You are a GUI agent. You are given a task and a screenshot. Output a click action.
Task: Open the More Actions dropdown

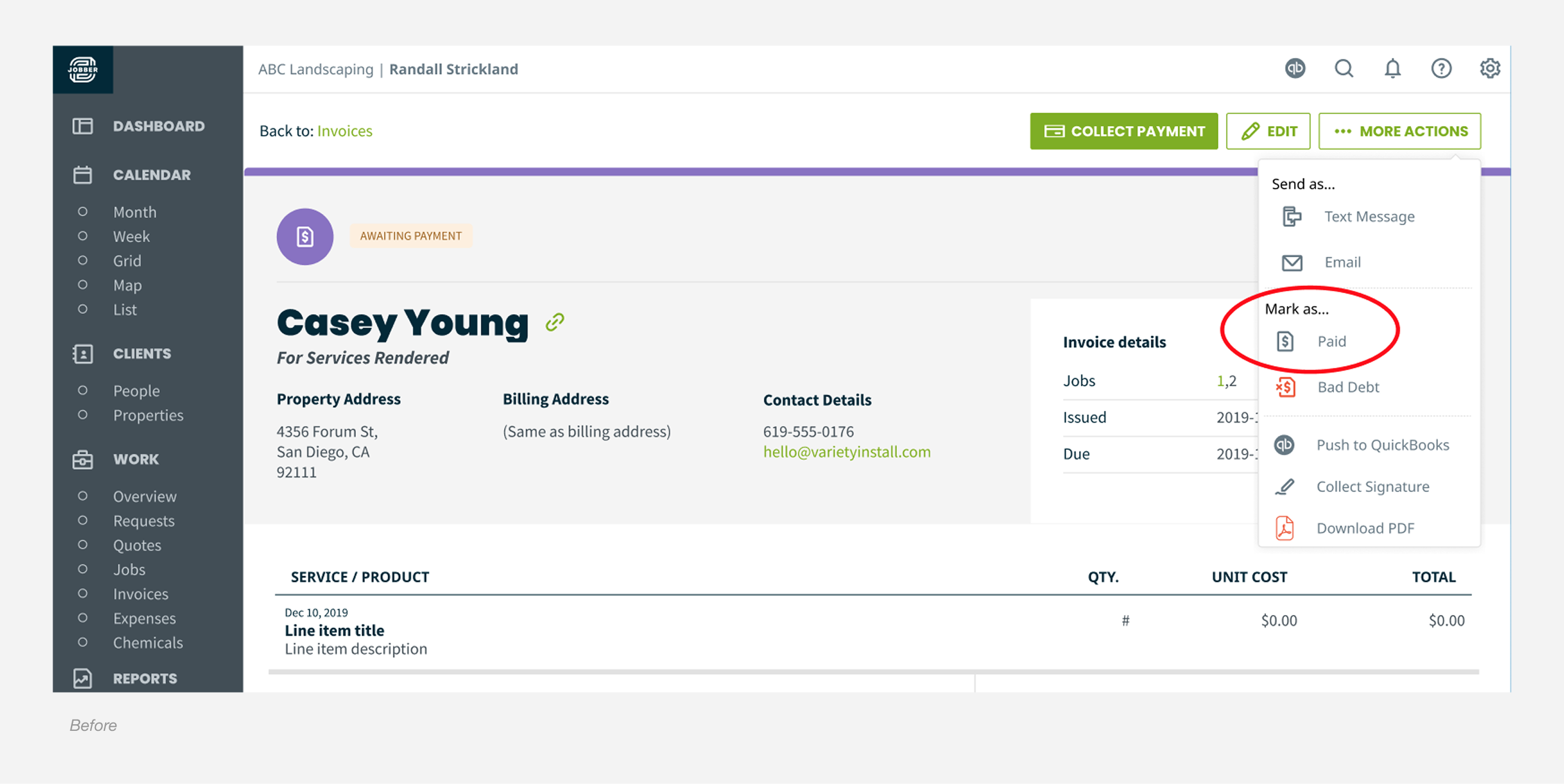coord(1399,131)
